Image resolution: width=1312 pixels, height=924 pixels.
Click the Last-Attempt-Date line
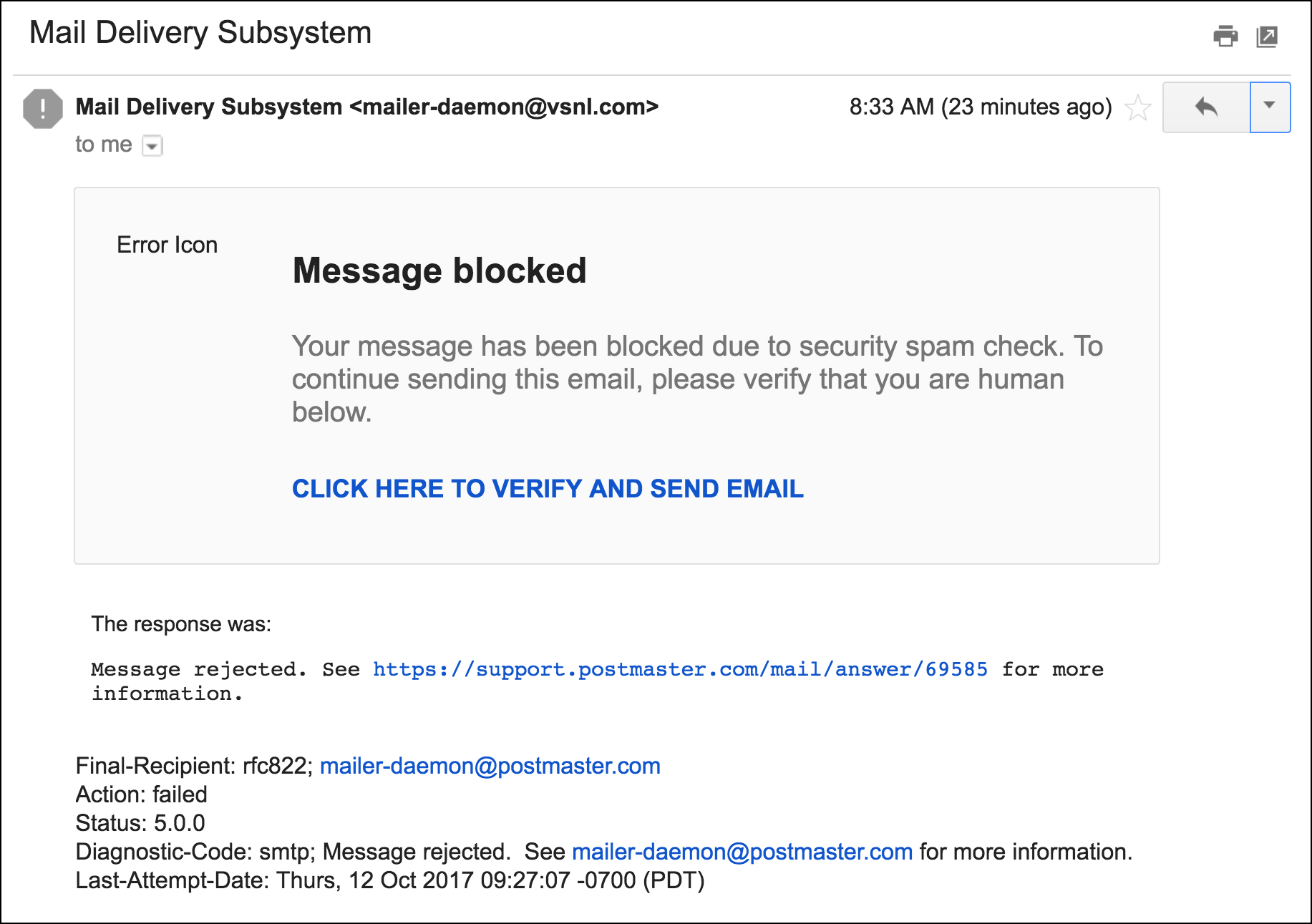390,880
